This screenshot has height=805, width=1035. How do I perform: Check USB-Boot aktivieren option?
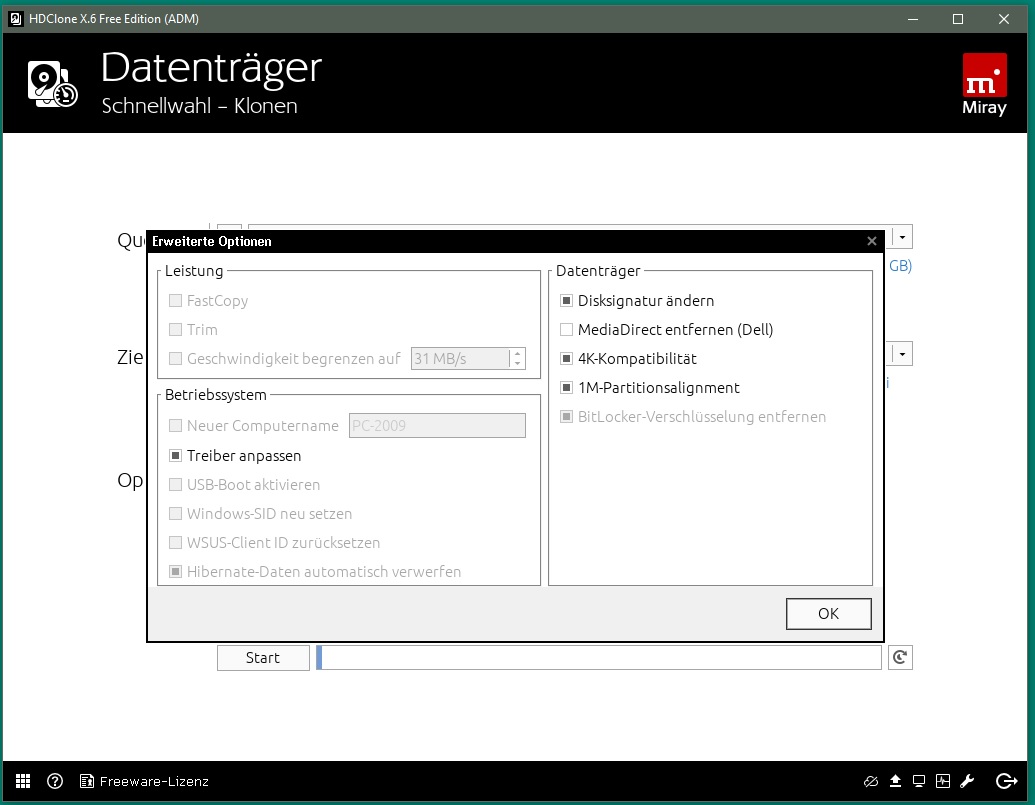point(176,485)
